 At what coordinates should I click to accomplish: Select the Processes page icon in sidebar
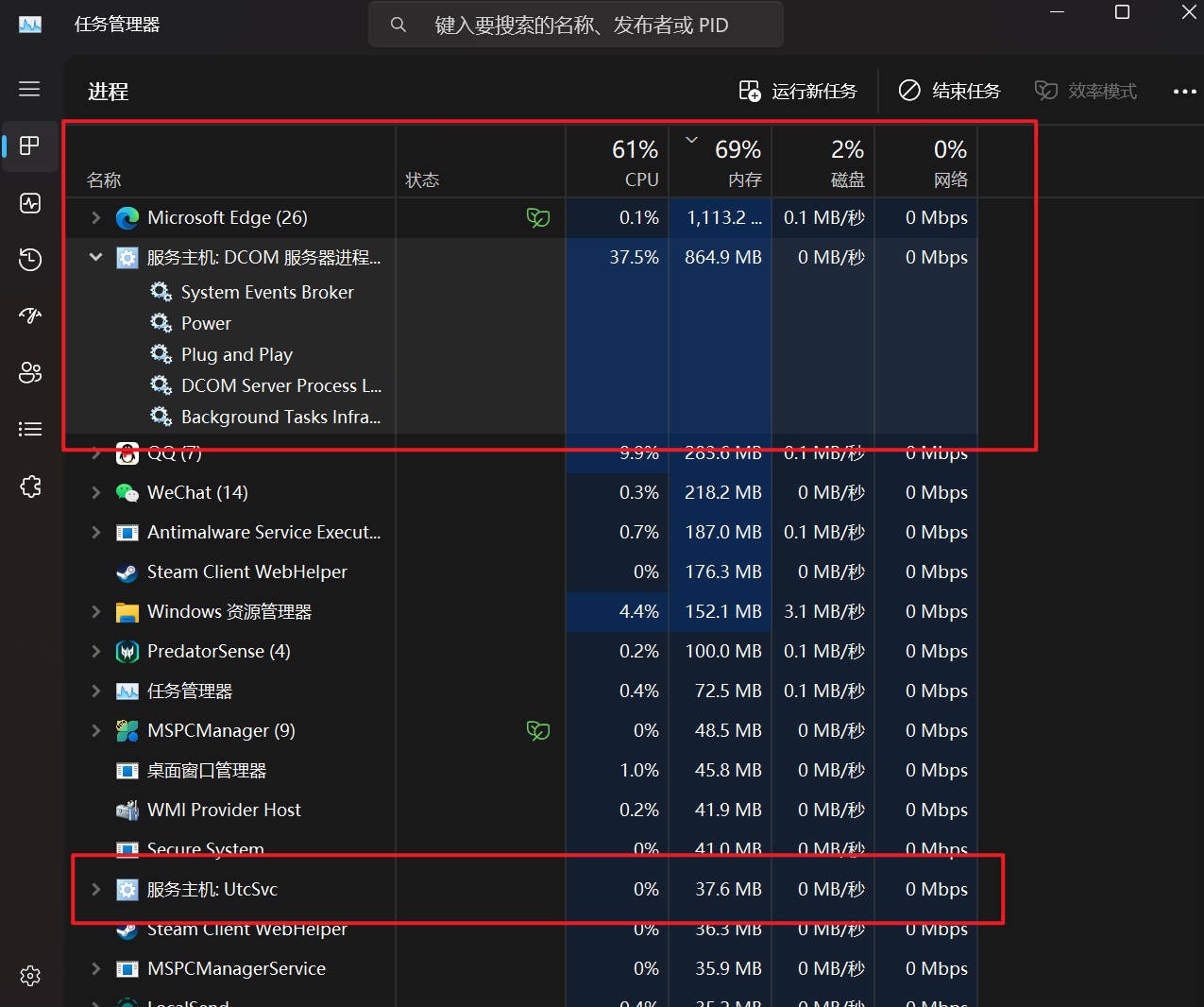pos(30,145)
